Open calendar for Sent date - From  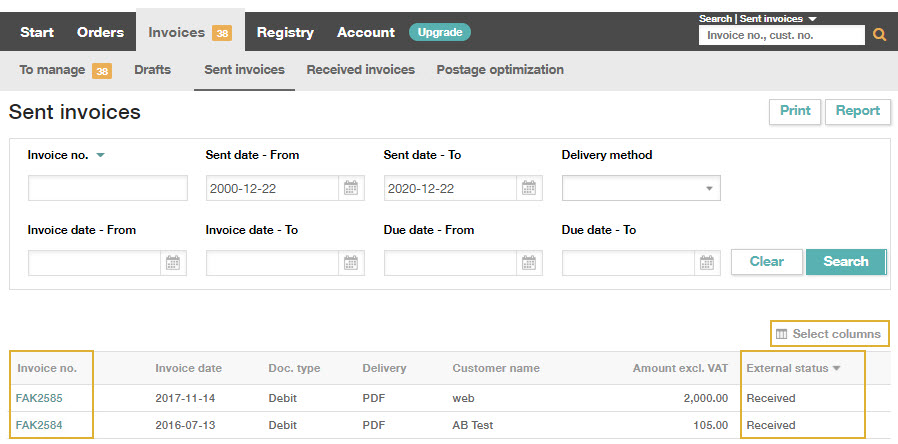pyautogui.click(x=351, y=188)
